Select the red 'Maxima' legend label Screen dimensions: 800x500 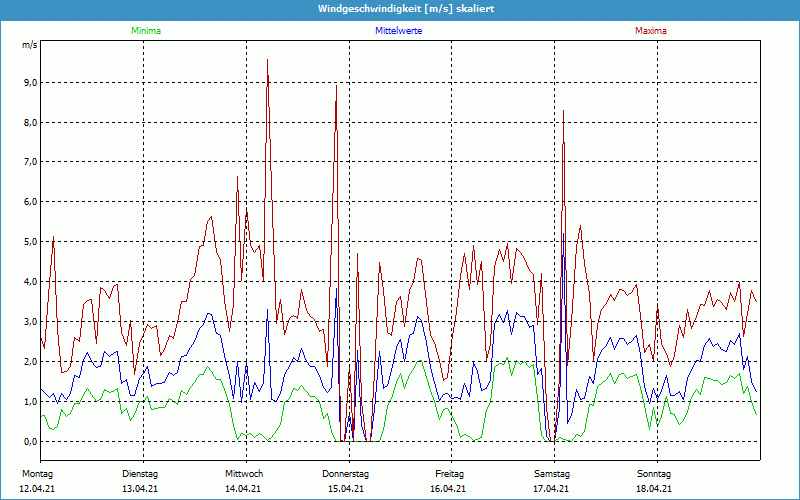tap(651, 31)
